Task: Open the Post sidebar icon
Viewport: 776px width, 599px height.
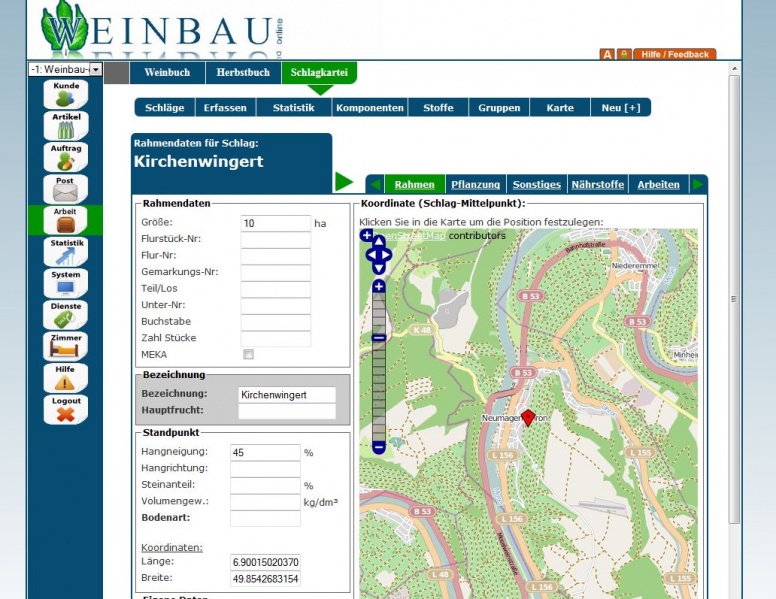Action: [x=65, y=188]
